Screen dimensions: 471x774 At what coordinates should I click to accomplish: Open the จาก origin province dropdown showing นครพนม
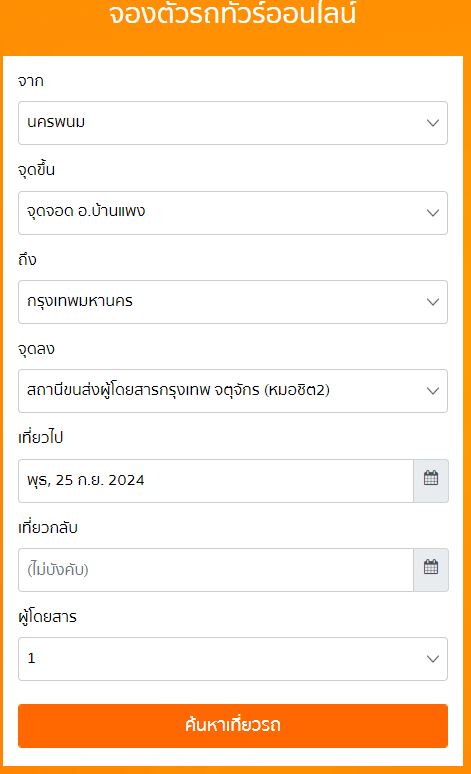coord(233,123)
